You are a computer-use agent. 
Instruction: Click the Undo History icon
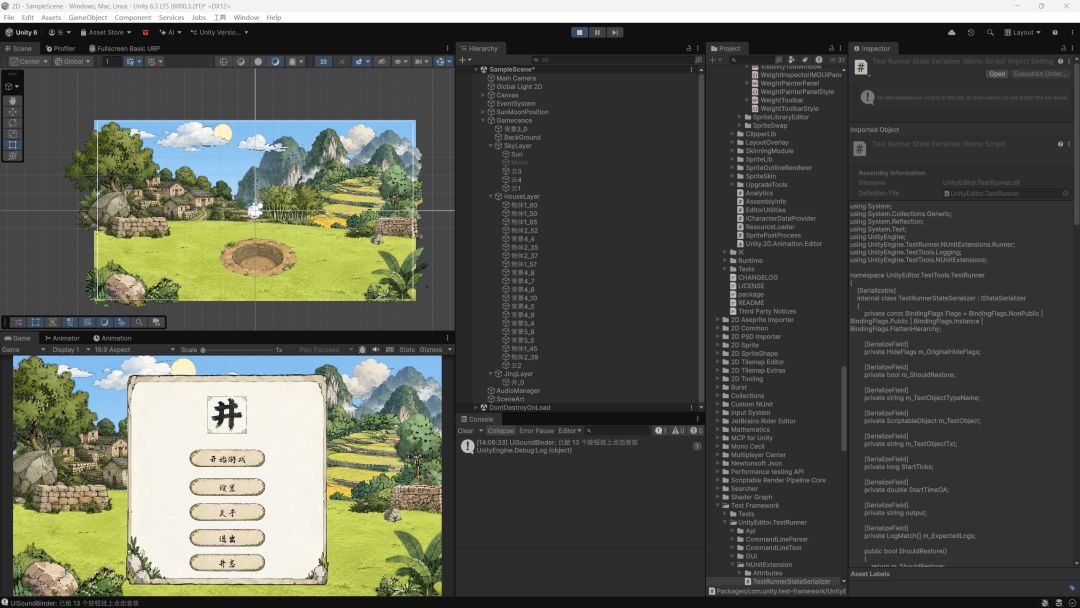tap(970, 32)
